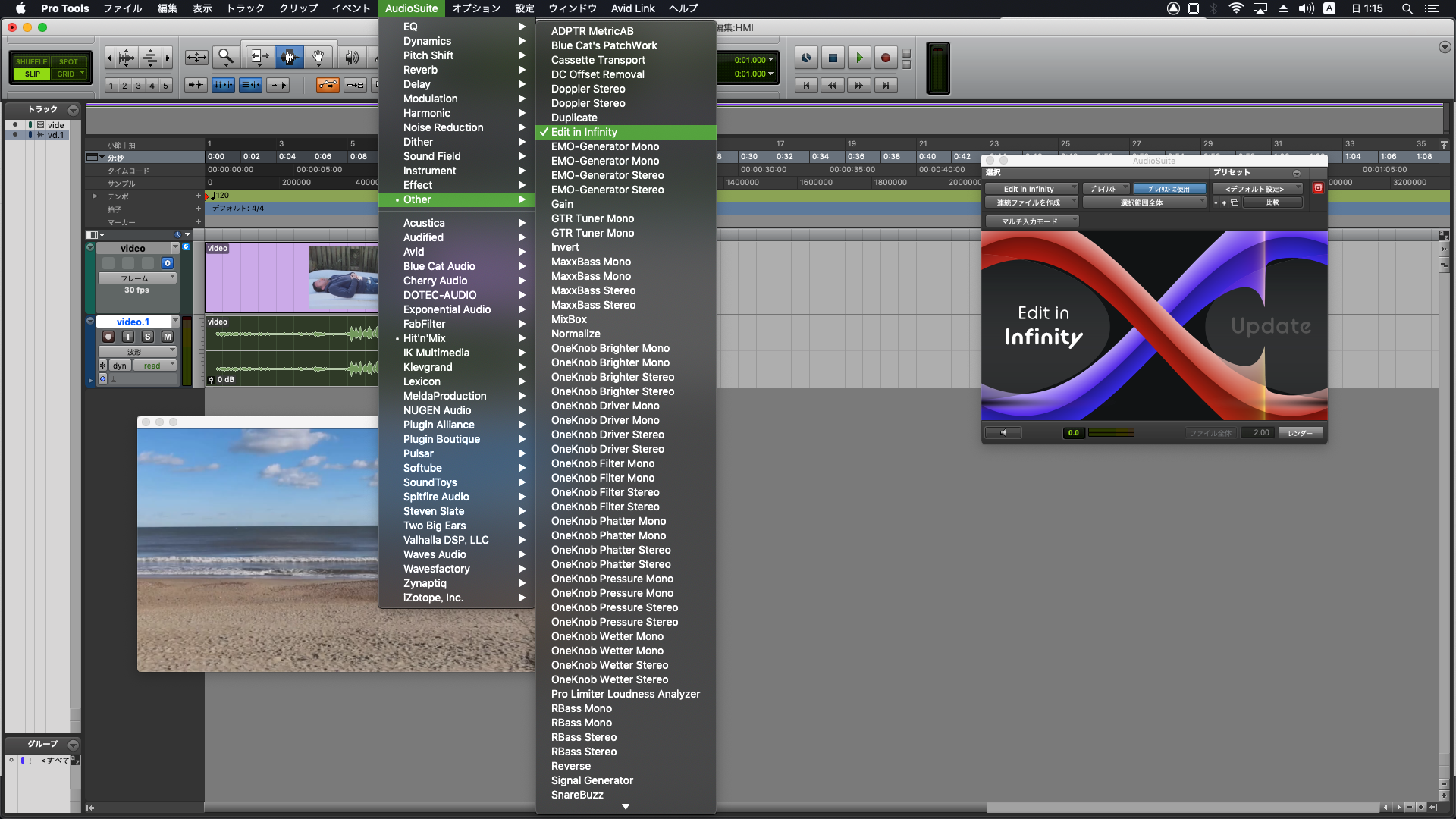The image size is (1456, 819).
Task: Open <デフォルト設定> preset dropdown
Action: [1257, 189]
